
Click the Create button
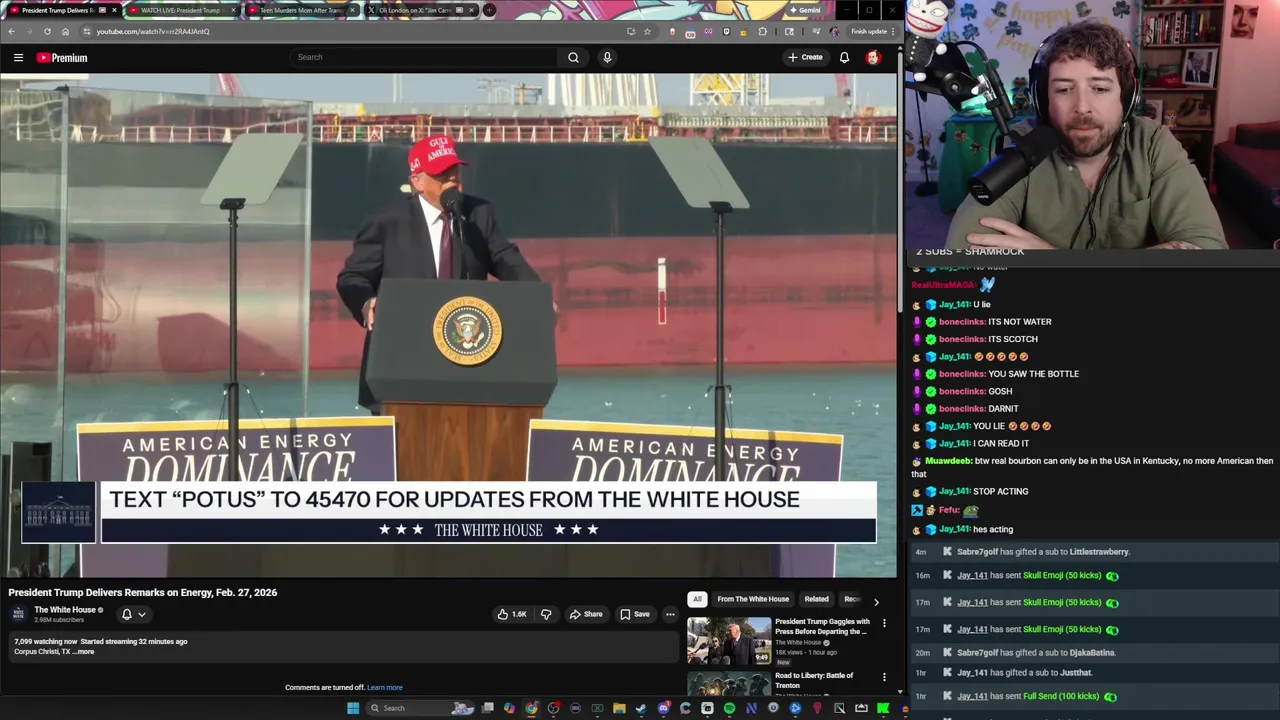(x=805, y=57)
